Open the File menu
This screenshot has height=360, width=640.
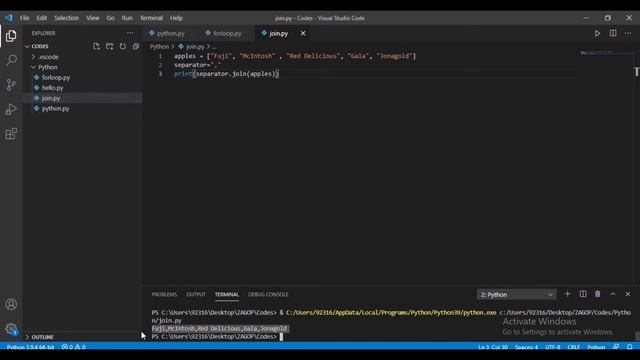point(24,18)
